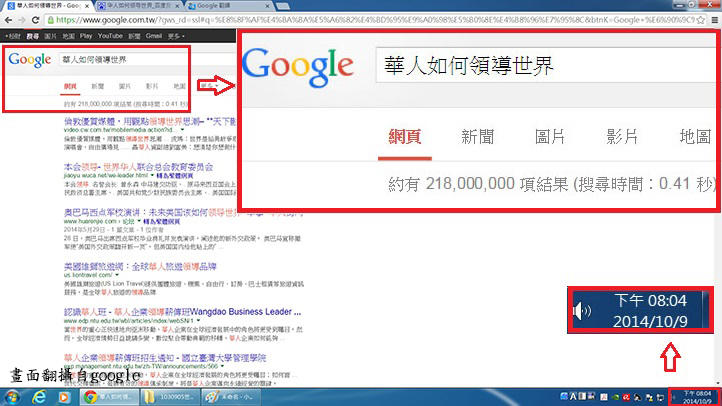Select the first Google search results tab
Screen dimensions: 722x406
coord(48,6)
